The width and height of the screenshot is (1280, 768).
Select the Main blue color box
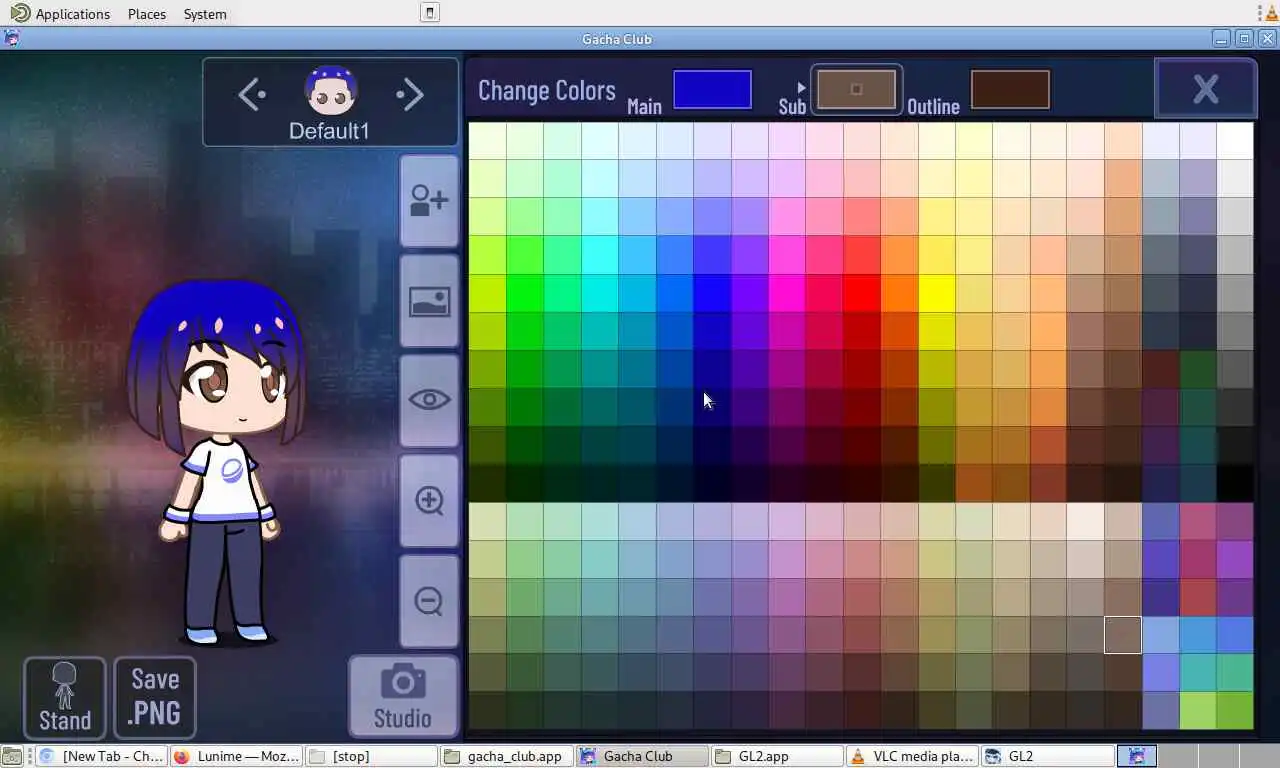[712, 89]
